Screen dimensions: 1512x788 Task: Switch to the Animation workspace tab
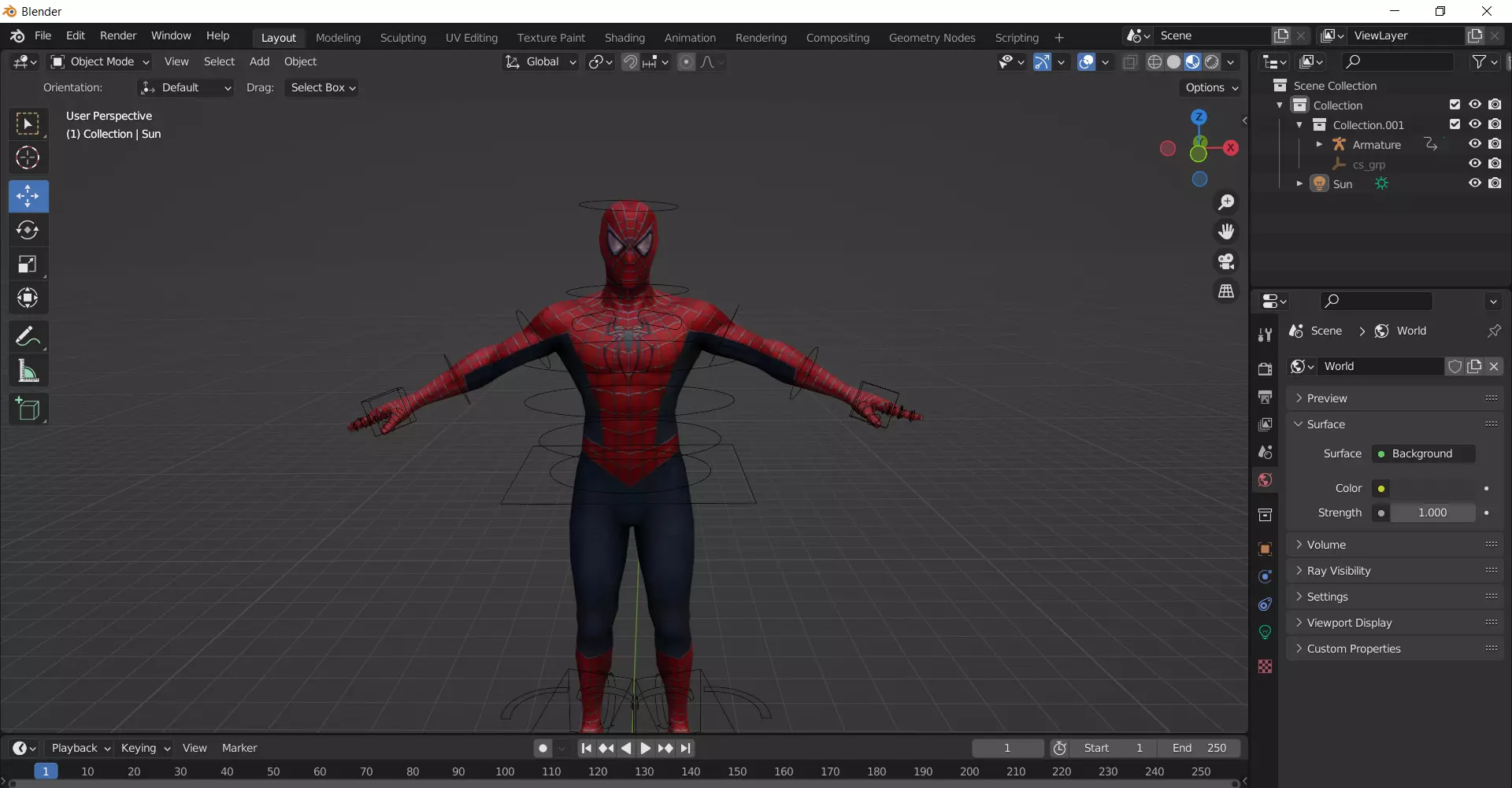click(690, 38)
